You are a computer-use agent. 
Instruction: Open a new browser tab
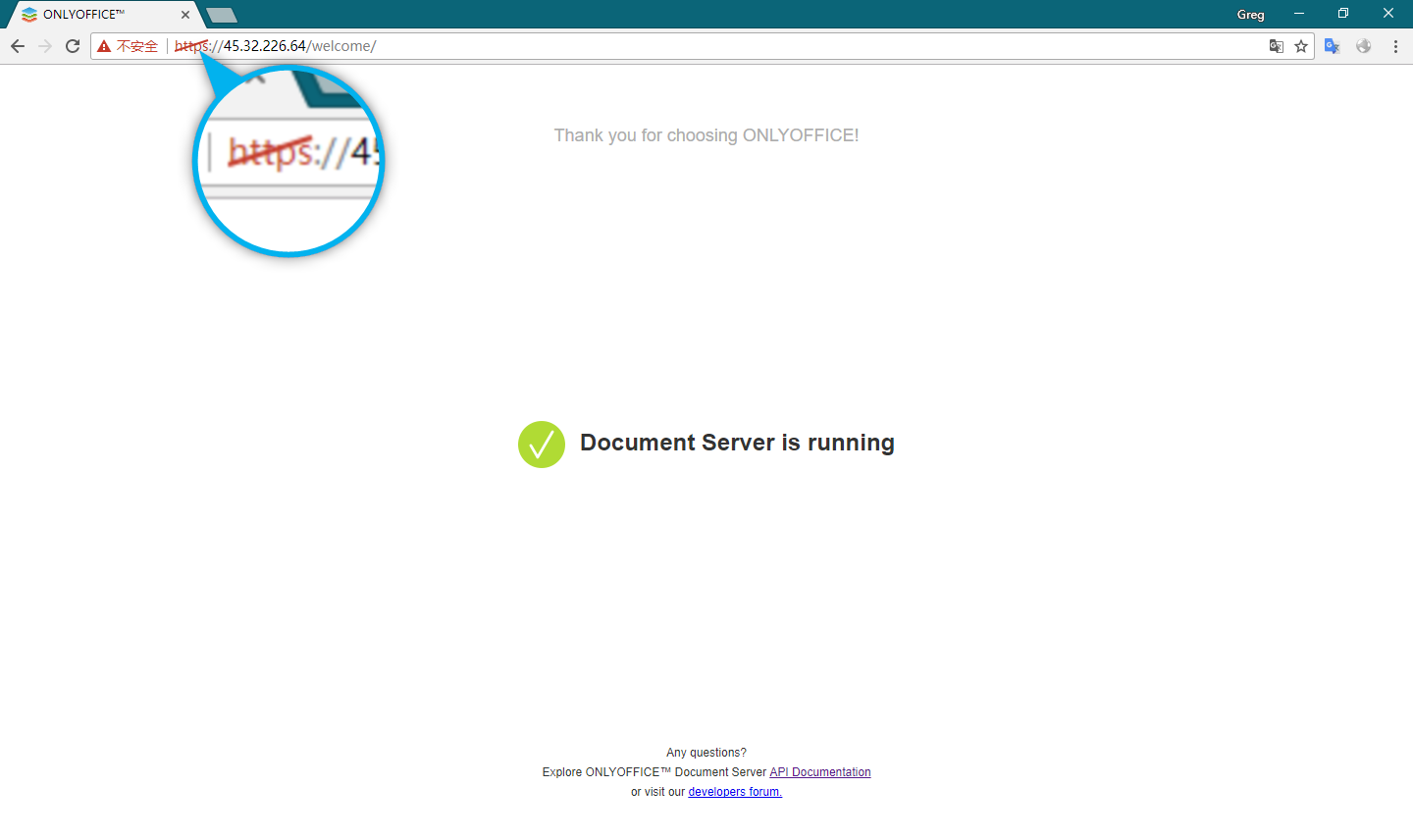pyautogui.click(x=222, y=15)
